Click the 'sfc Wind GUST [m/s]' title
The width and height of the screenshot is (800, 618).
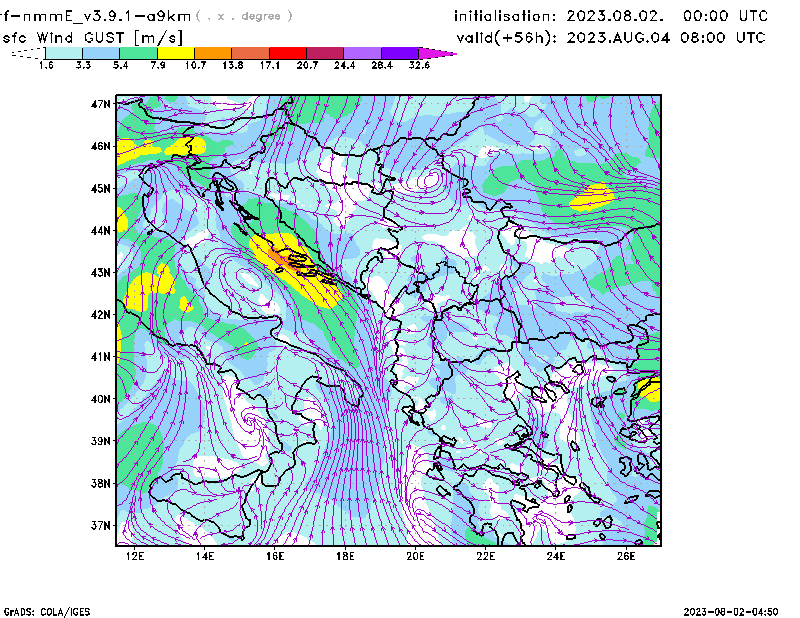click(x=92, y=38)
